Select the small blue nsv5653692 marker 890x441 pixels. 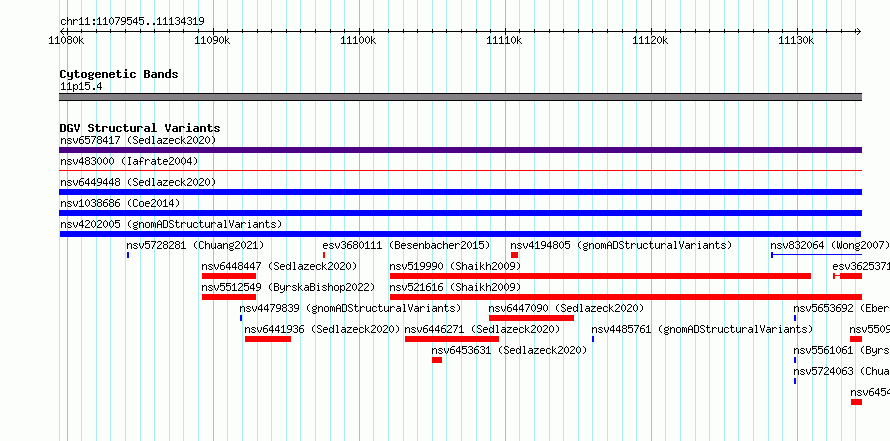(x=795, y=318)
